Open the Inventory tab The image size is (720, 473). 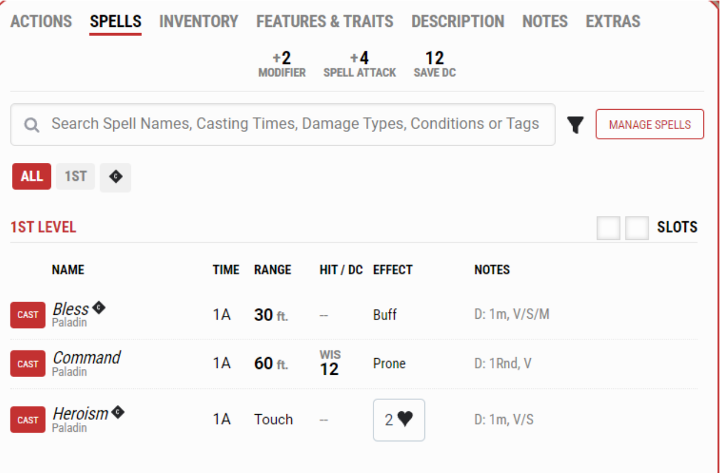pyautogui.click(x=199, y=22)
